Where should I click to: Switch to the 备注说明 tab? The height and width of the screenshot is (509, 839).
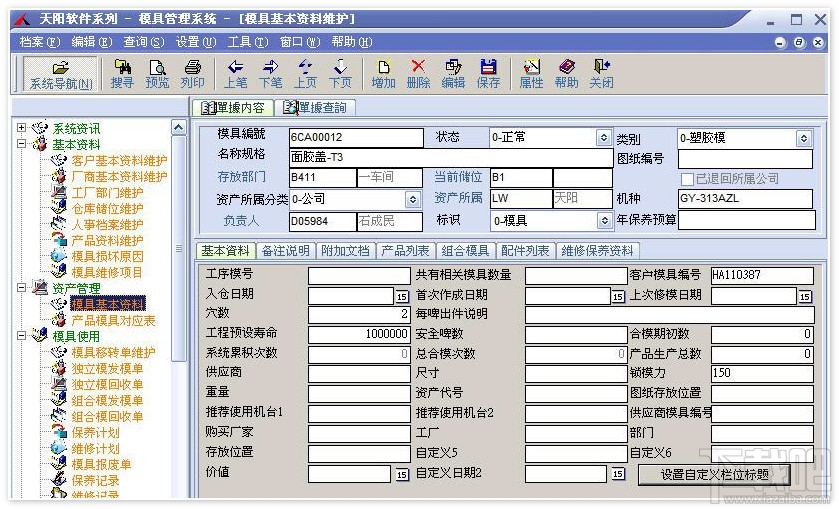point(285,250)
